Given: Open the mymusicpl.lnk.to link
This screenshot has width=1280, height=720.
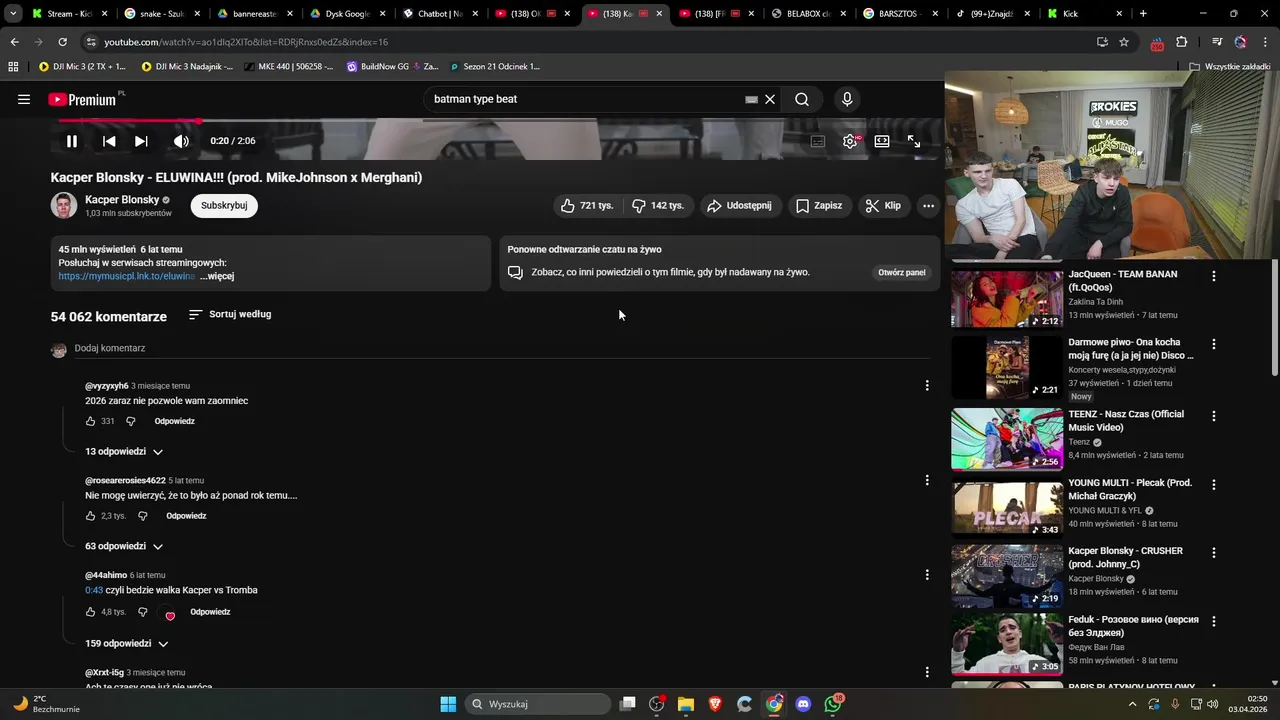Looking at the screenshot, I should pyautogui.click(x=127, y=276).
